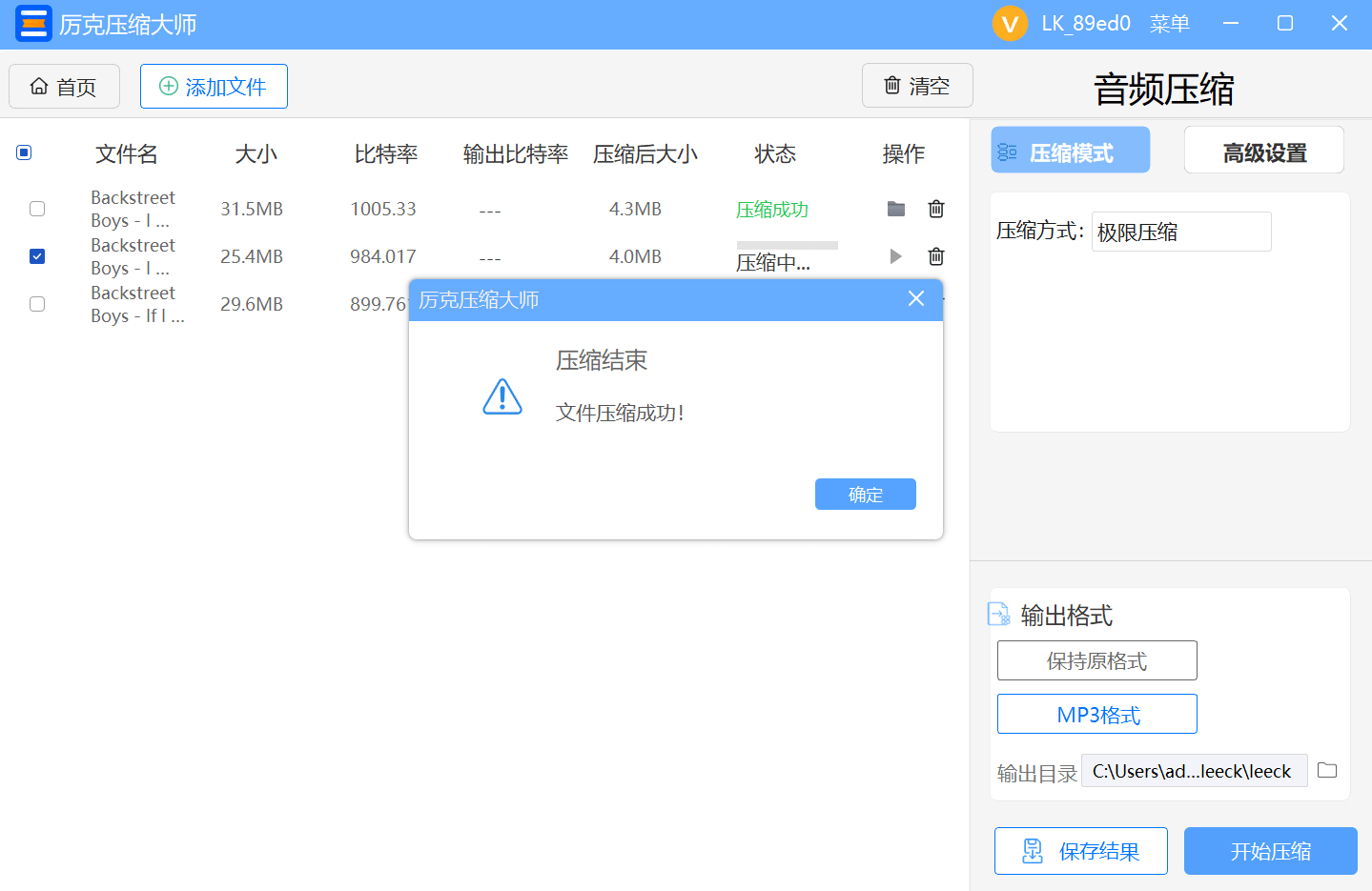Open the 压缩方式 极限压缩 dropdown
The image size is (1372, 891).
(x=1181, y=232)
